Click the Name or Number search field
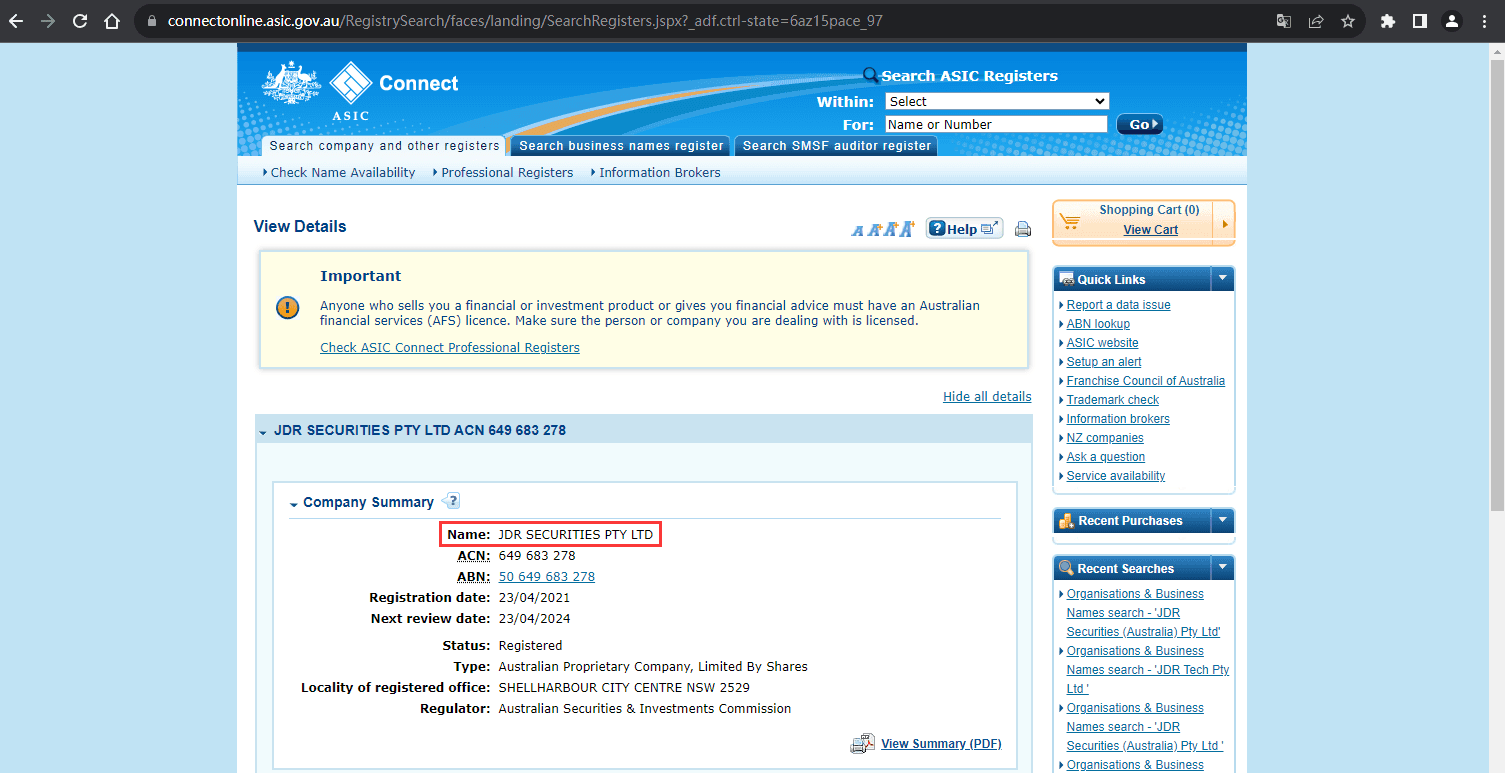The height and width of the screenshot is (773, 1505). coord(996,124)
